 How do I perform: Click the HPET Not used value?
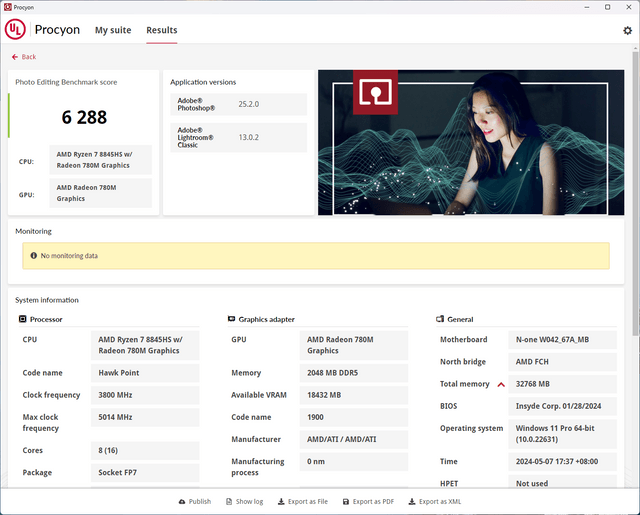[562, 482]
